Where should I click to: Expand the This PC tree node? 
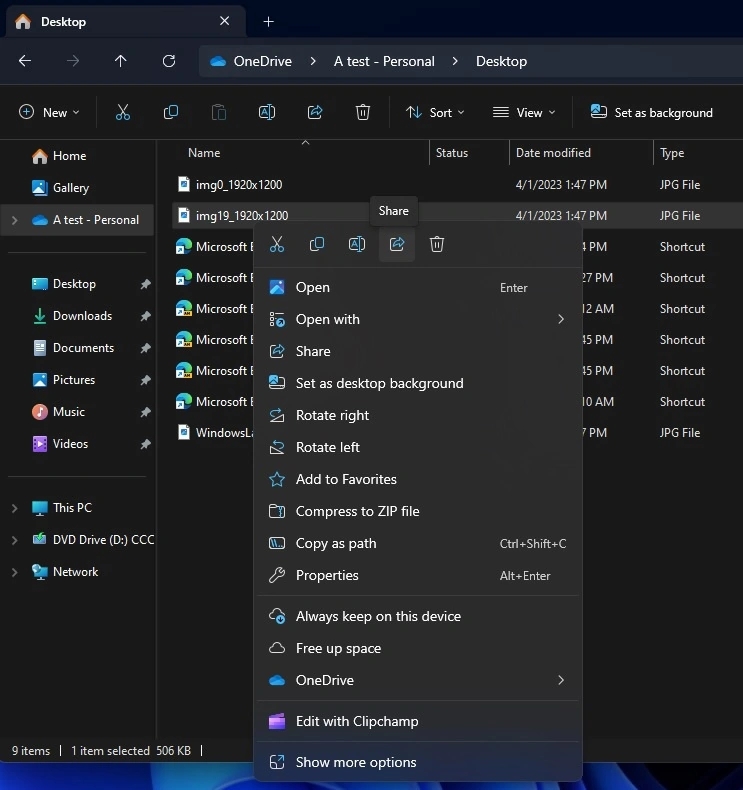pos(14,508)
